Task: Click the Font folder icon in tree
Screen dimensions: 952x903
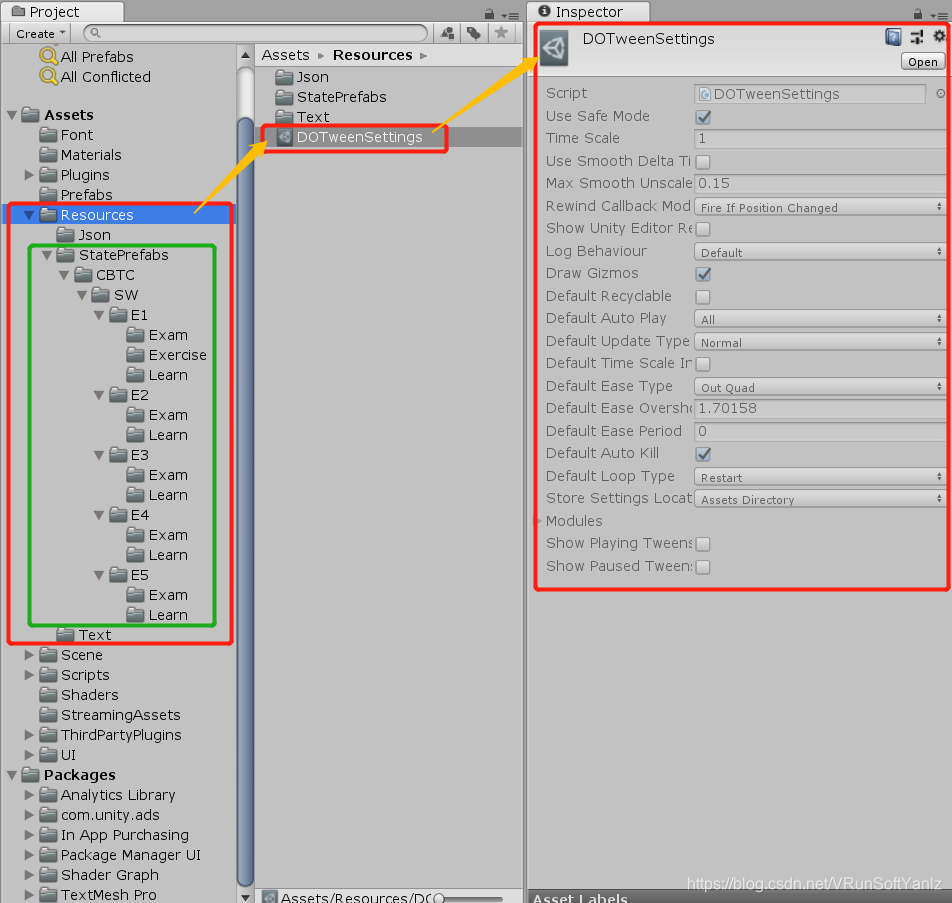Action: (x=49, y=135)
